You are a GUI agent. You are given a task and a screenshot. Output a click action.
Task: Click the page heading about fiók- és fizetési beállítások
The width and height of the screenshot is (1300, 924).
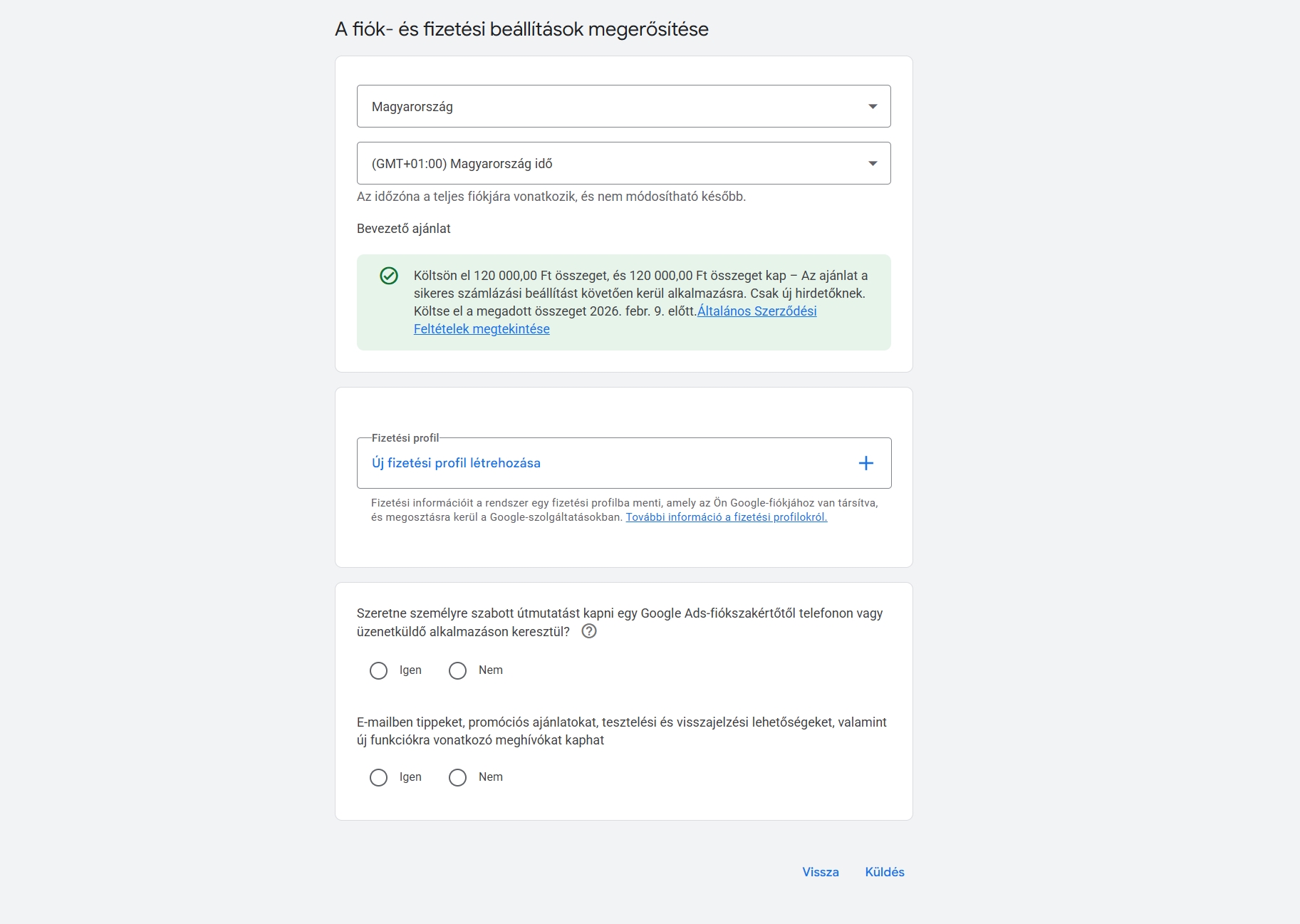coord(521,29)
